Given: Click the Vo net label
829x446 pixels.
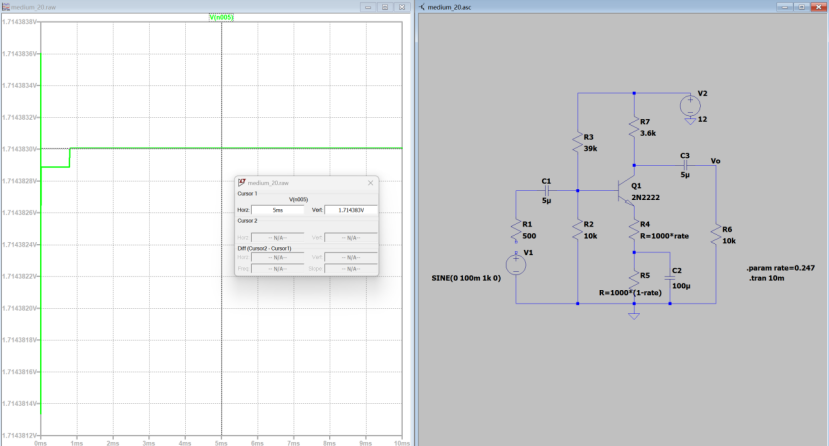Looking at the screenshot, I should 715,161.
